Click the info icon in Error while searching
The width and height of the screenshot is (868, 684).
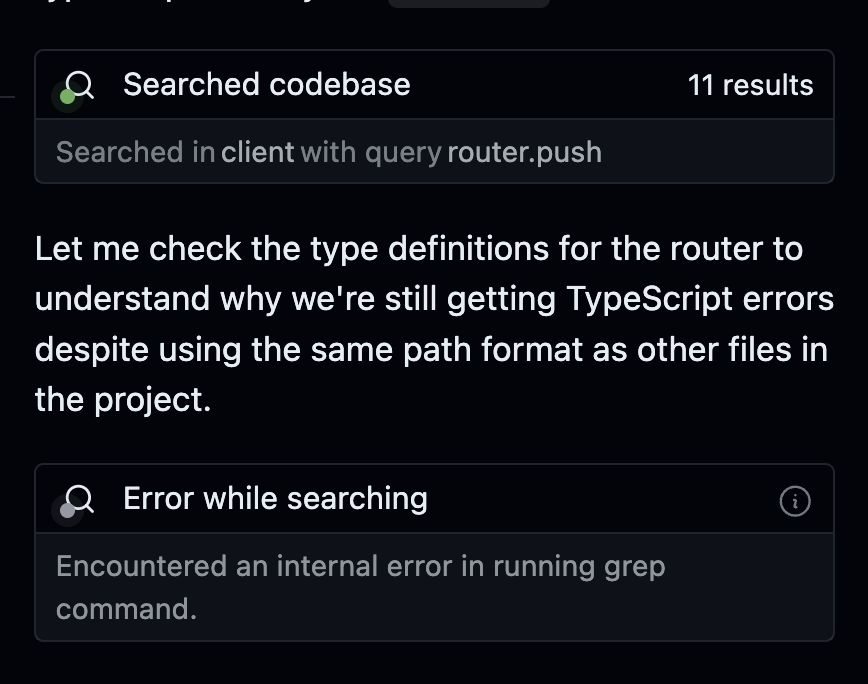[795, 501]
